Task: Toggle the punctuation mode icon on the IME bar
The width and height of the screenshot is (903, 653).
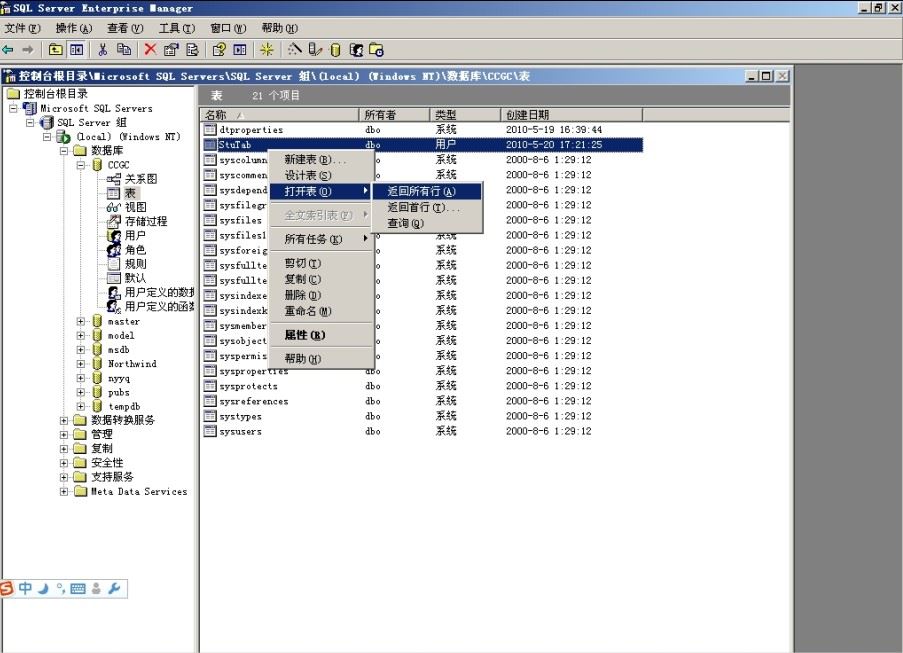Action: tap(60, 589)
